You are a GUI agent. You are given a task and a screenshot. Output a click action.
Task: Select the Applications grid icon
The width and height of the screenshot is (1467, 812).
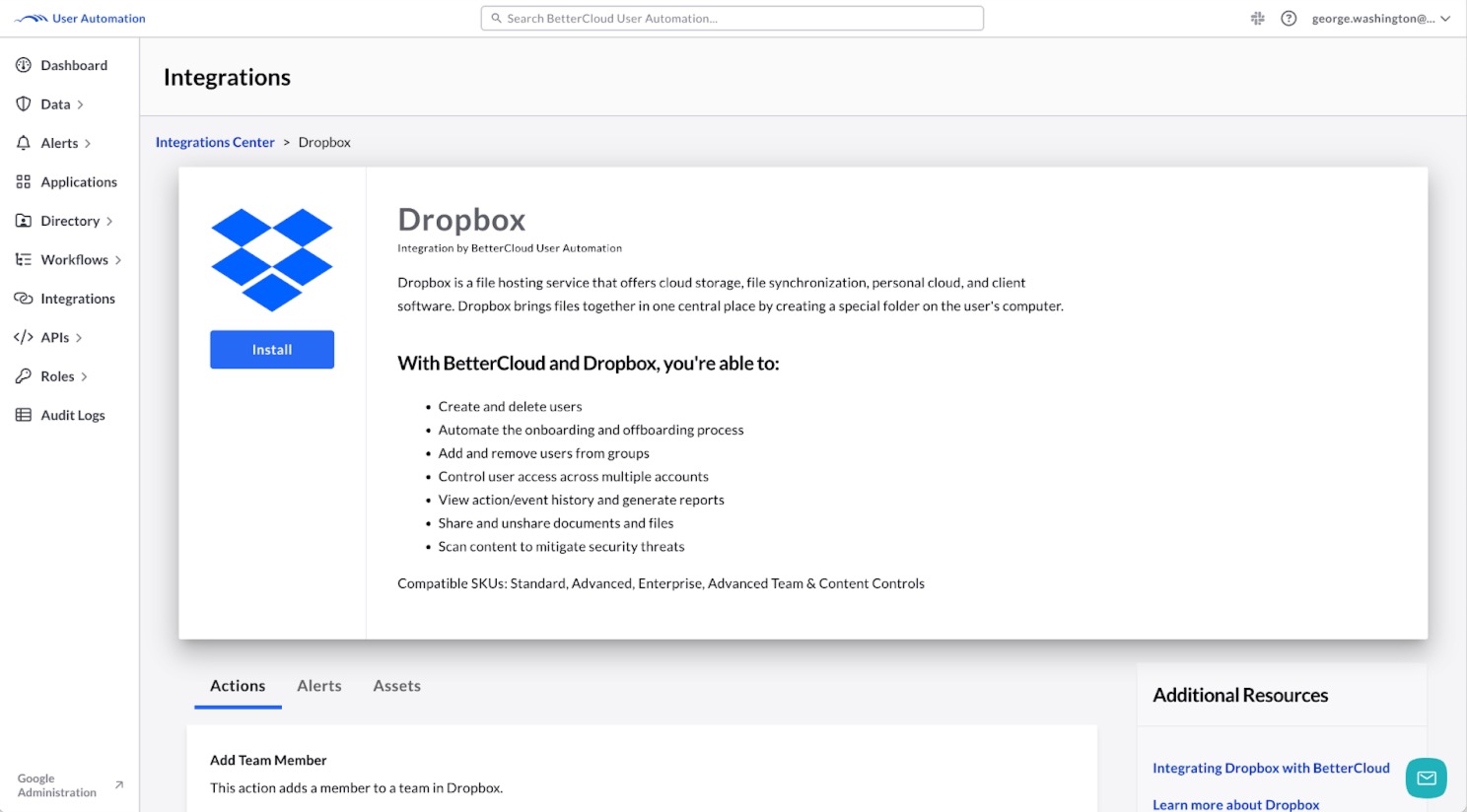tap(79, 181)
